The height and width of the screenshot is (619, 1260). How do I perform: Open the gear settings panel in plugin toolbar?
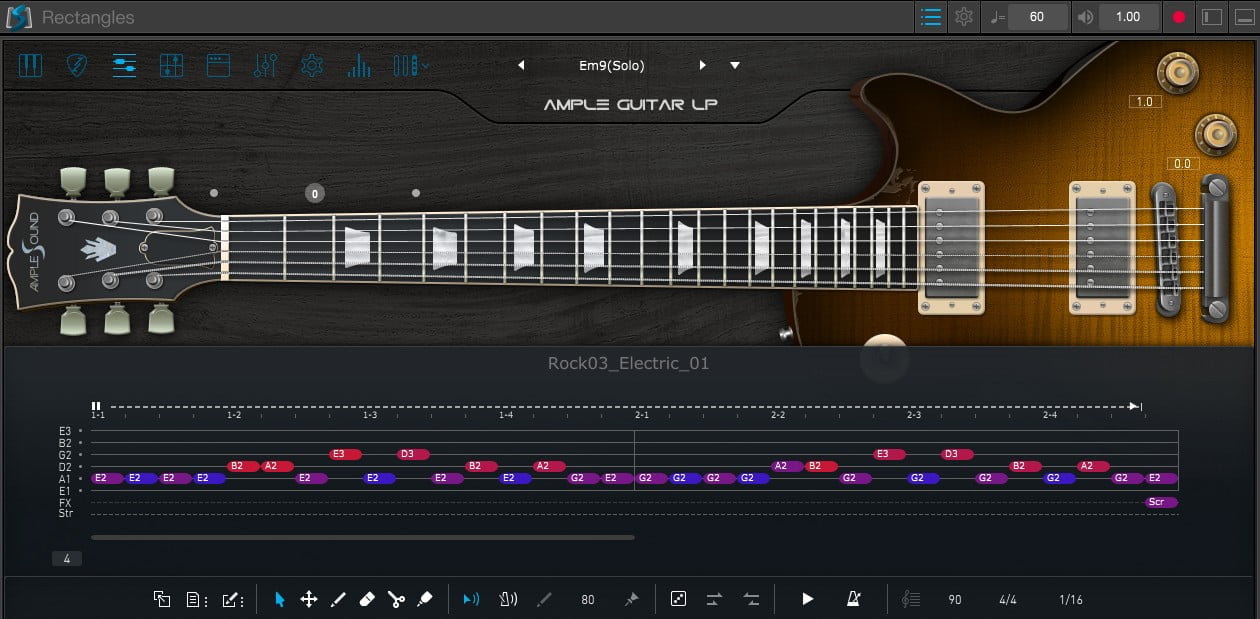click(x=312, y=66)
